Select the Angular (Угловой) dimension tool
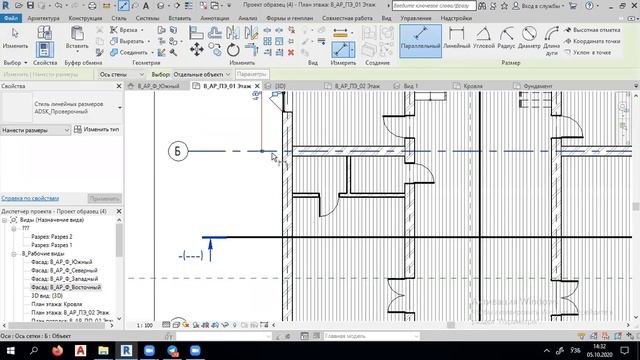The height and width of the screenshot is (360, 640). (483, 38)
